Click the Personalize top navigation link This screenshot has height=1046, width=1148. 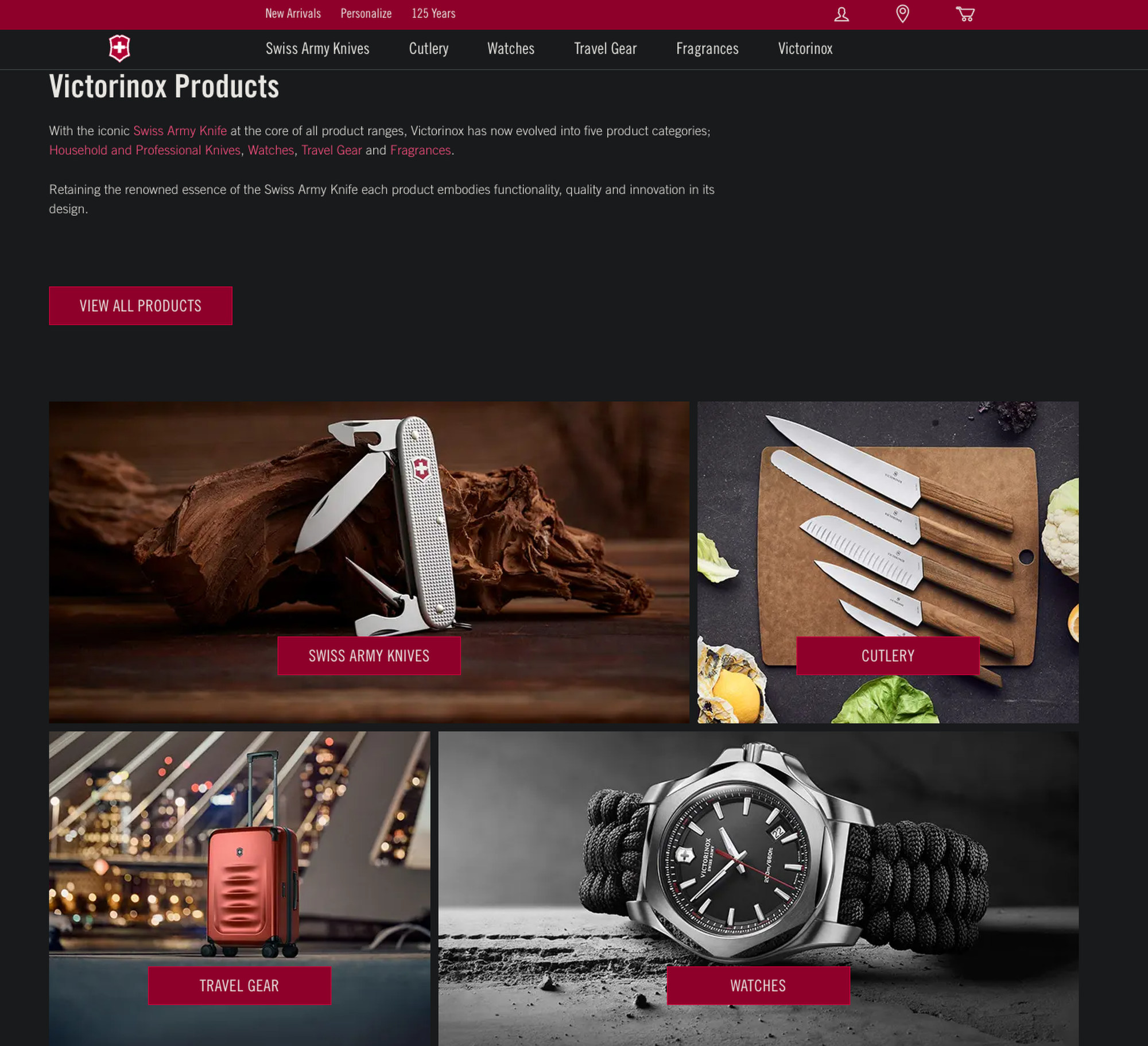pos(366,14)
